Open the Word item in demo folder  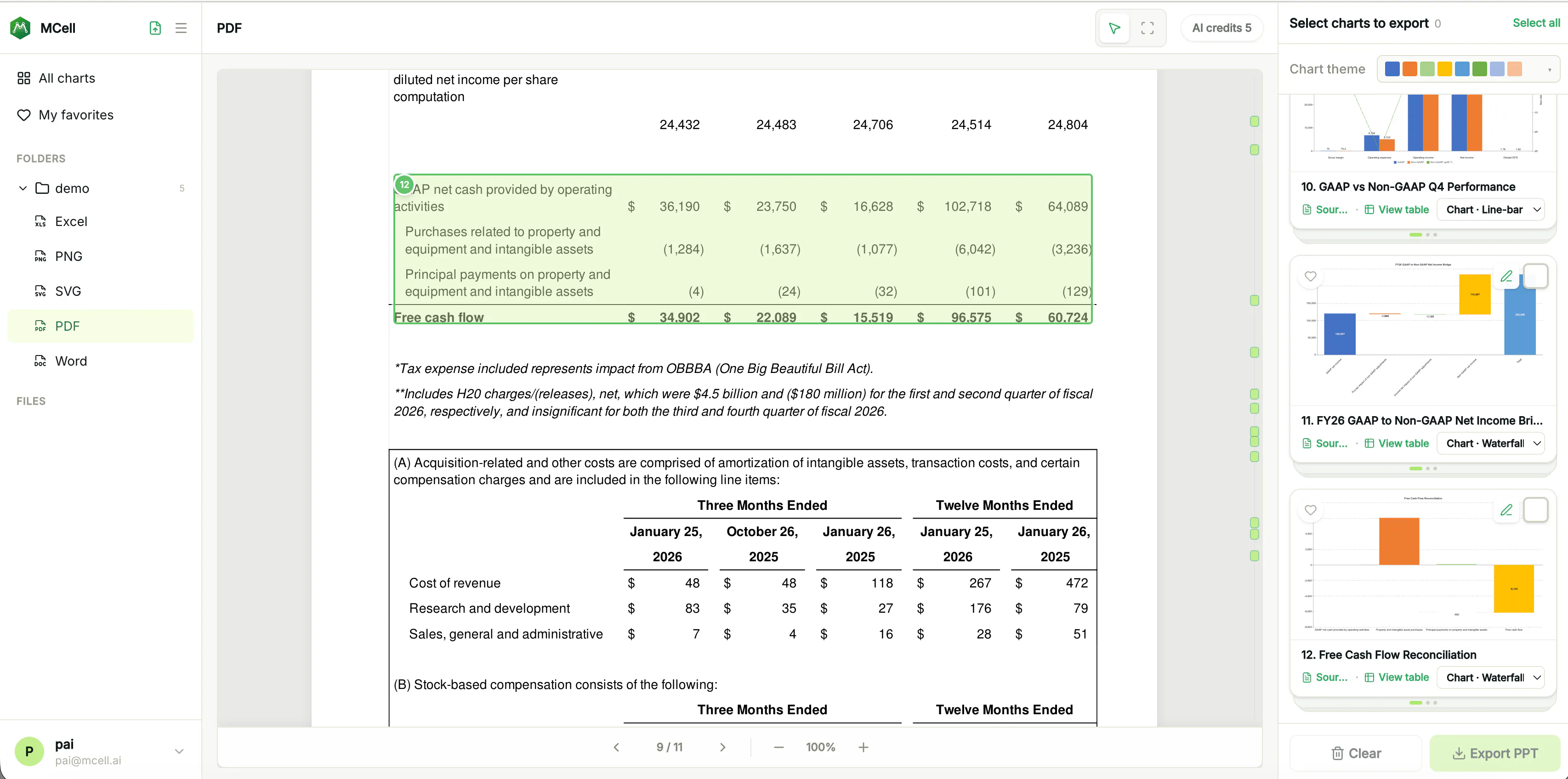[x=101, y=361]
